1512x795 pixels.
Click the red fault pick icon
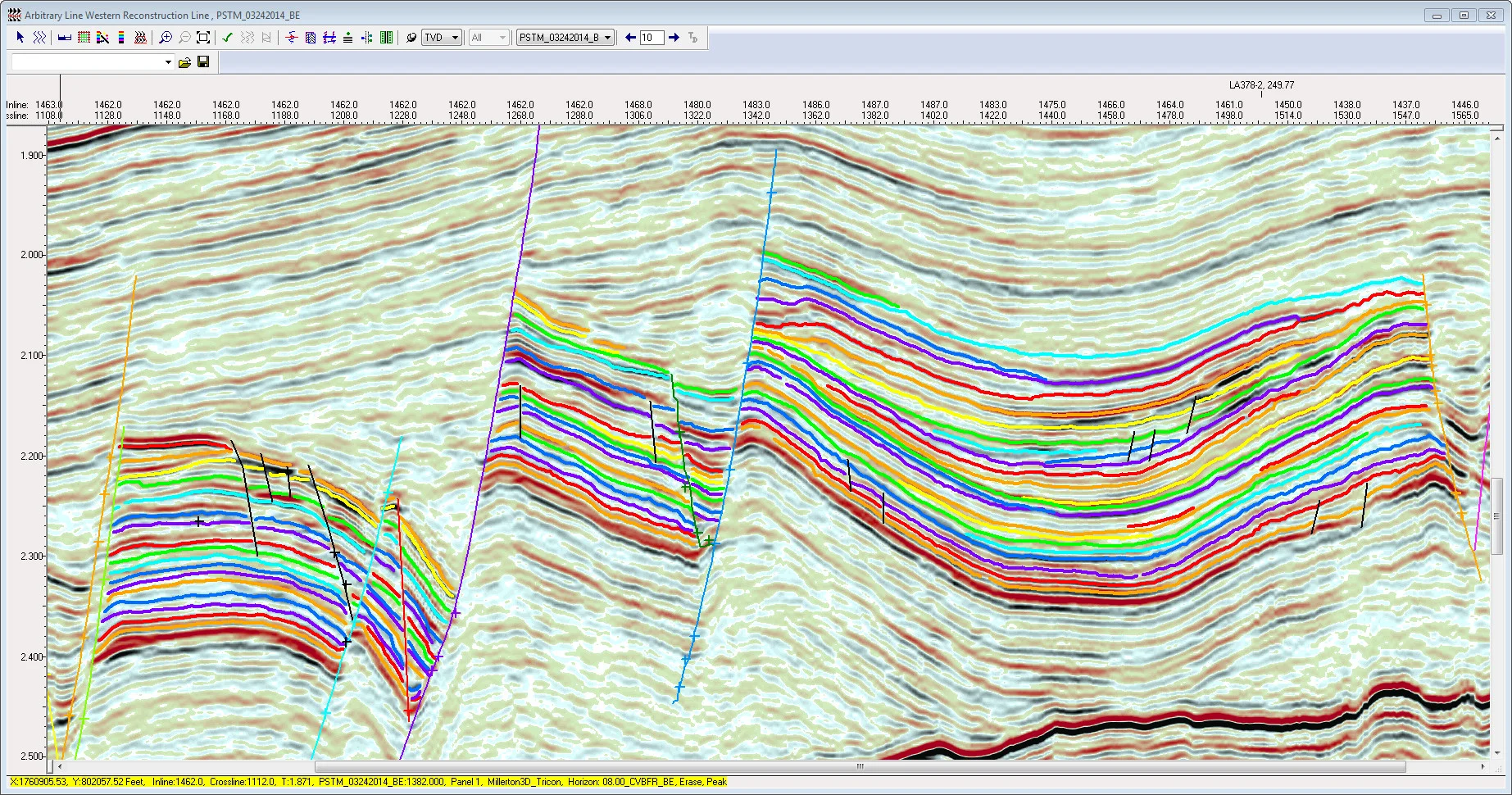[291, 38]
